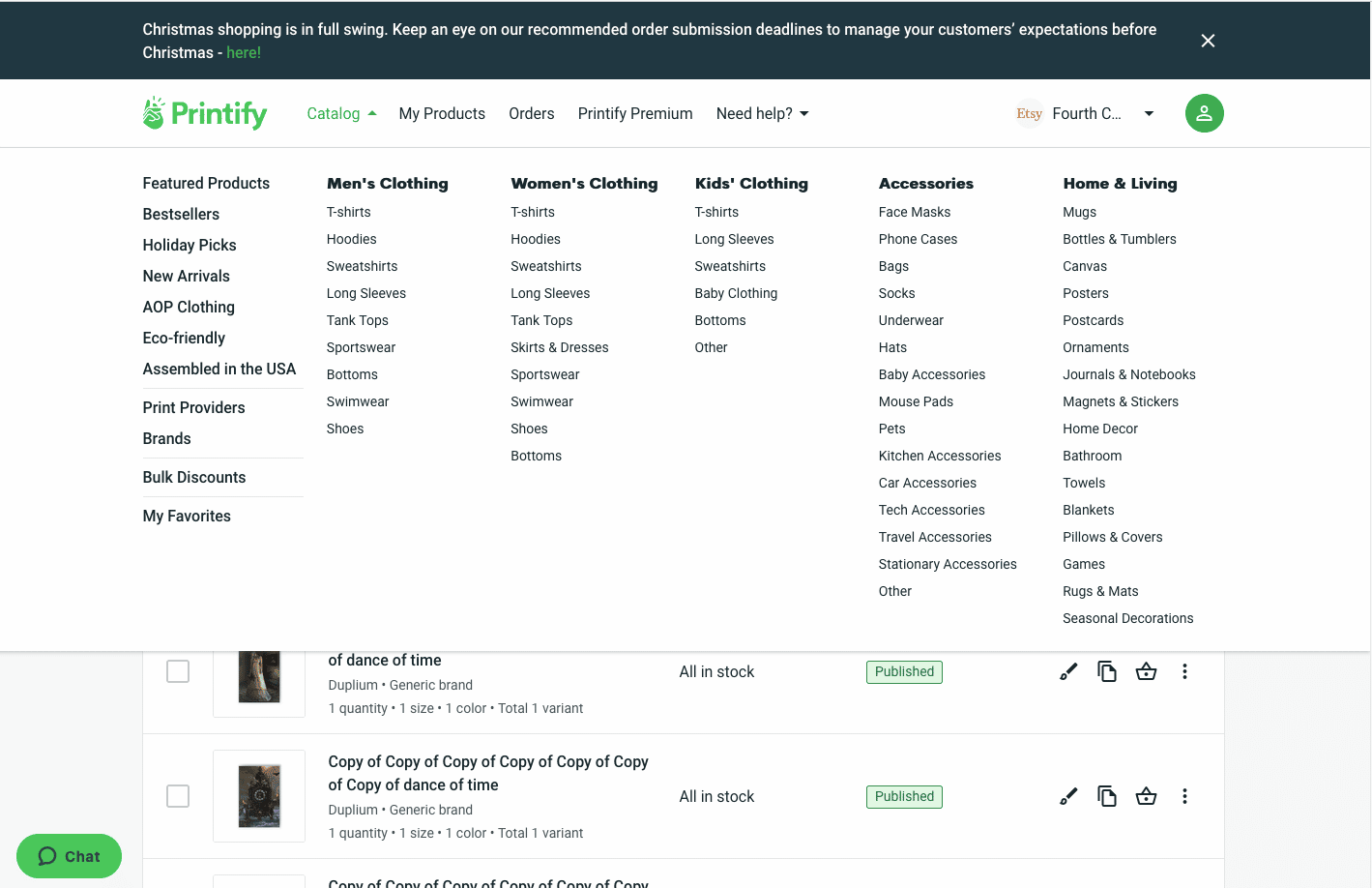This screenshot has width=1372, height=888.
Task: Collapse the Catalog dropdown menu
Action: pos(341,113)
